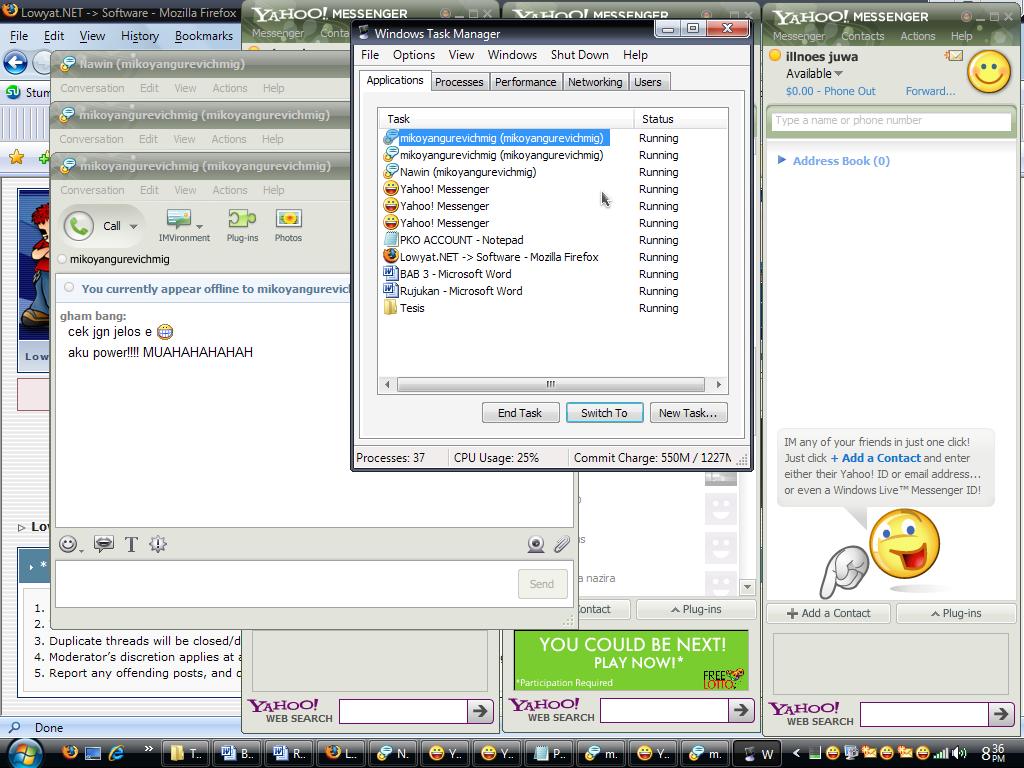The height and width of the screenshot is (768, 1024).
Task: Switch to the Processes tab
Action: click(x=459, y=82)
